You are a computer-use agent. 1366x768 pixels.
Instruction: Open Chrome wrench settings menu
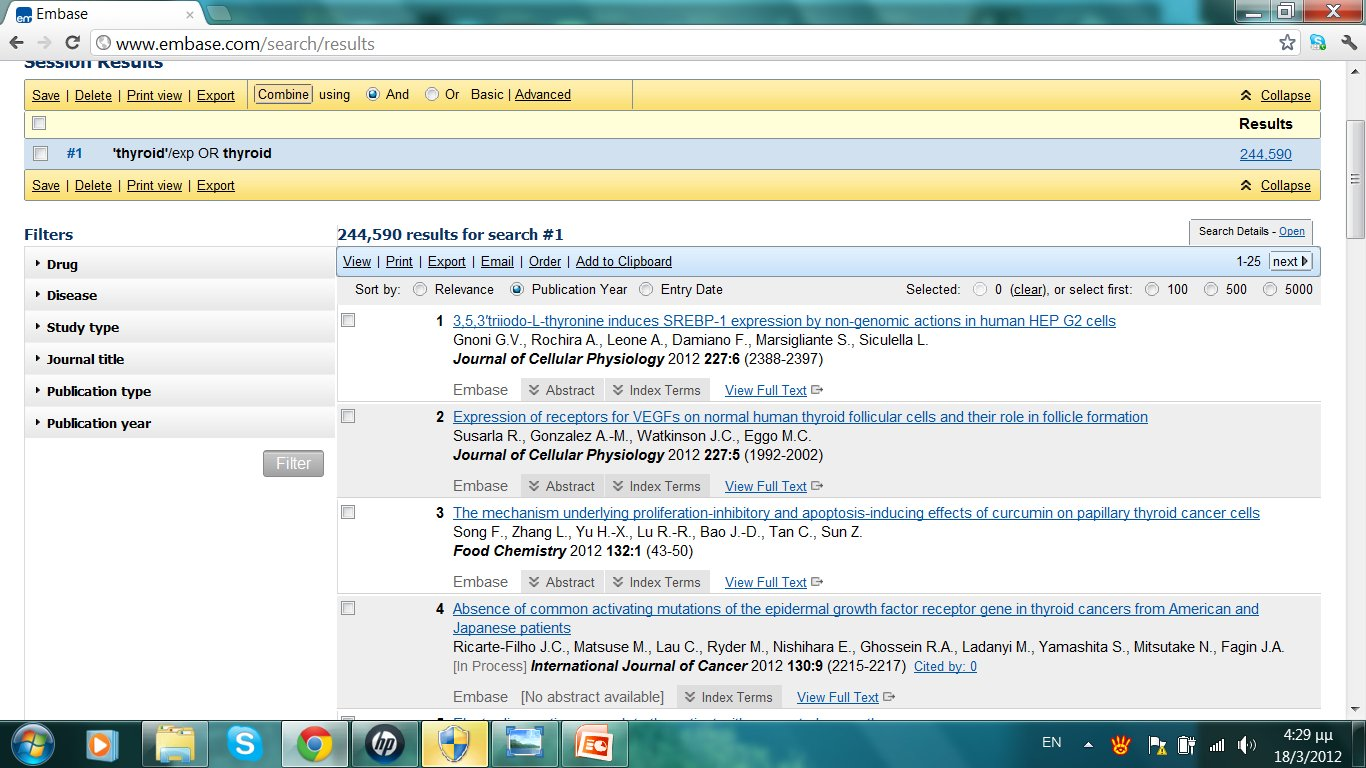1348,43
